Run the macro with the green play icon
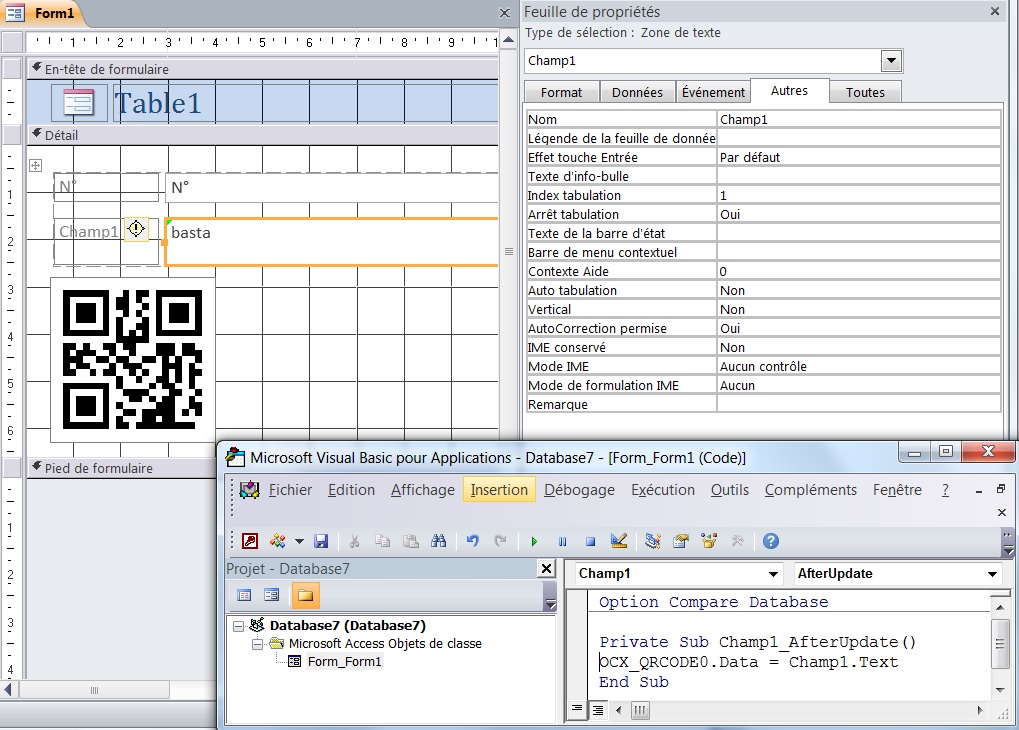 click(534, 541)
